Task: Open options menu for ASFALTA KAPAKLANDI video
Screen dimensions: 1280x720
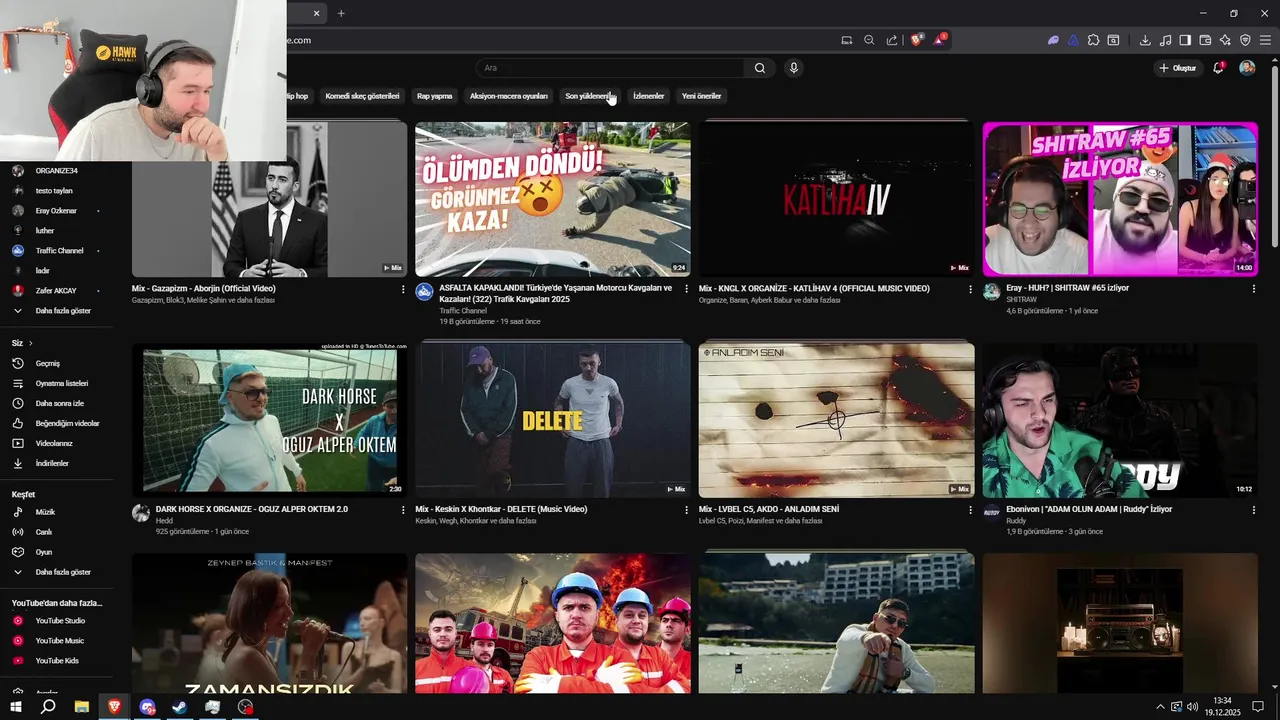Action: [686, 289]
